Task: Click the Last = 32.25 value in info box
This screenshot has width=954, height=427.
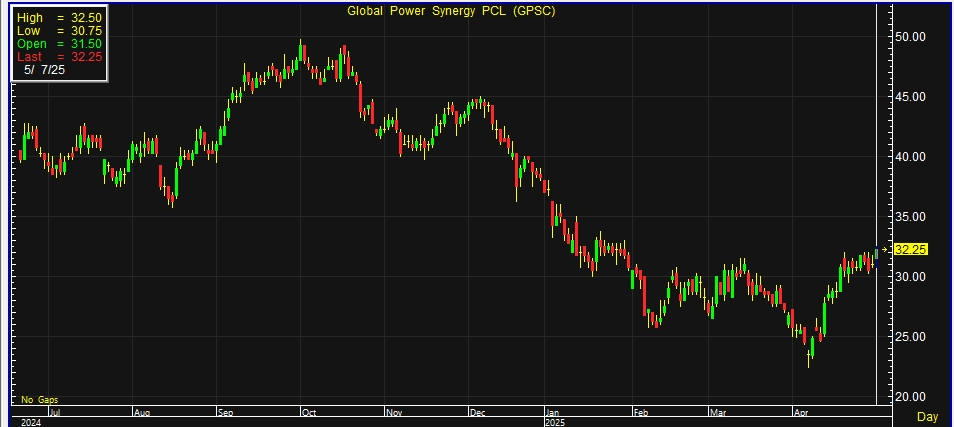Action: click(x=59, y=57)
